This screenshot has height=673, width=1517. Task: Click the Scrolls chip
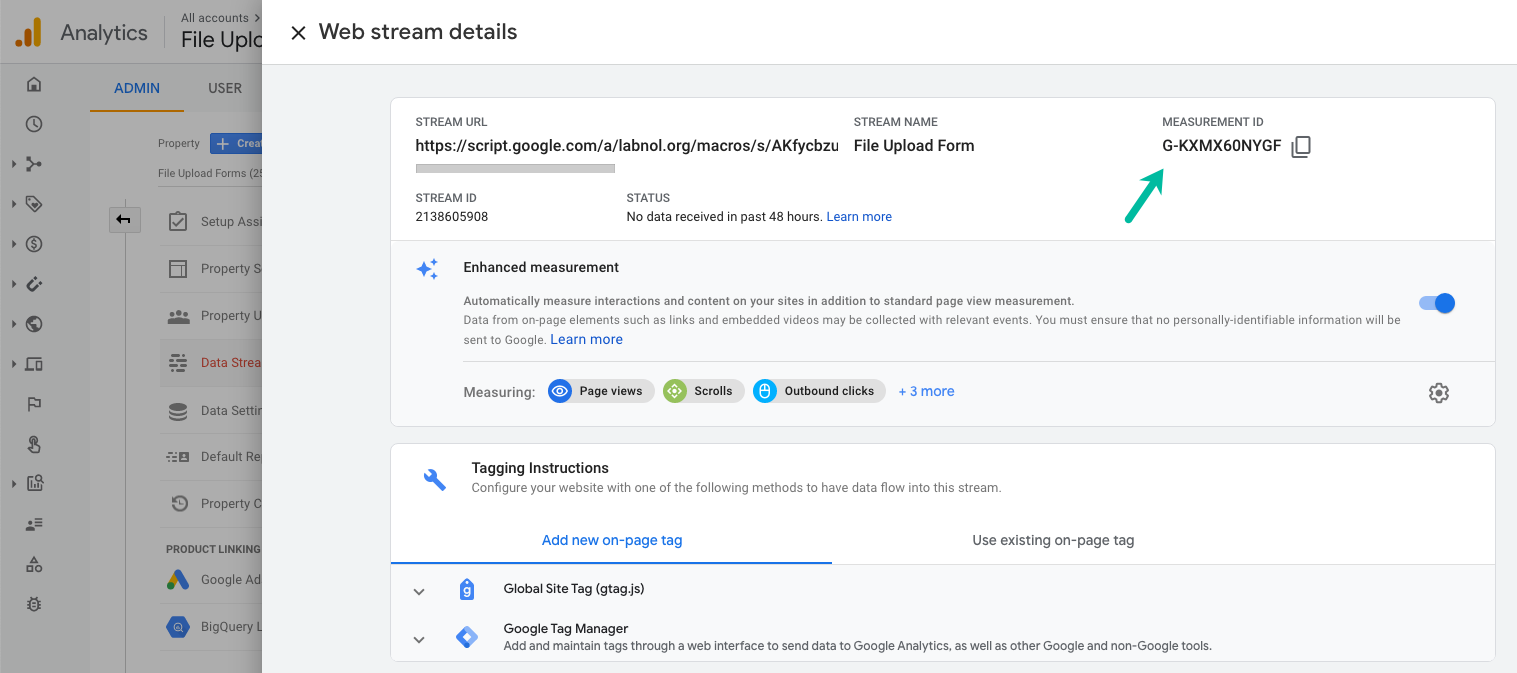coord(704,391)
